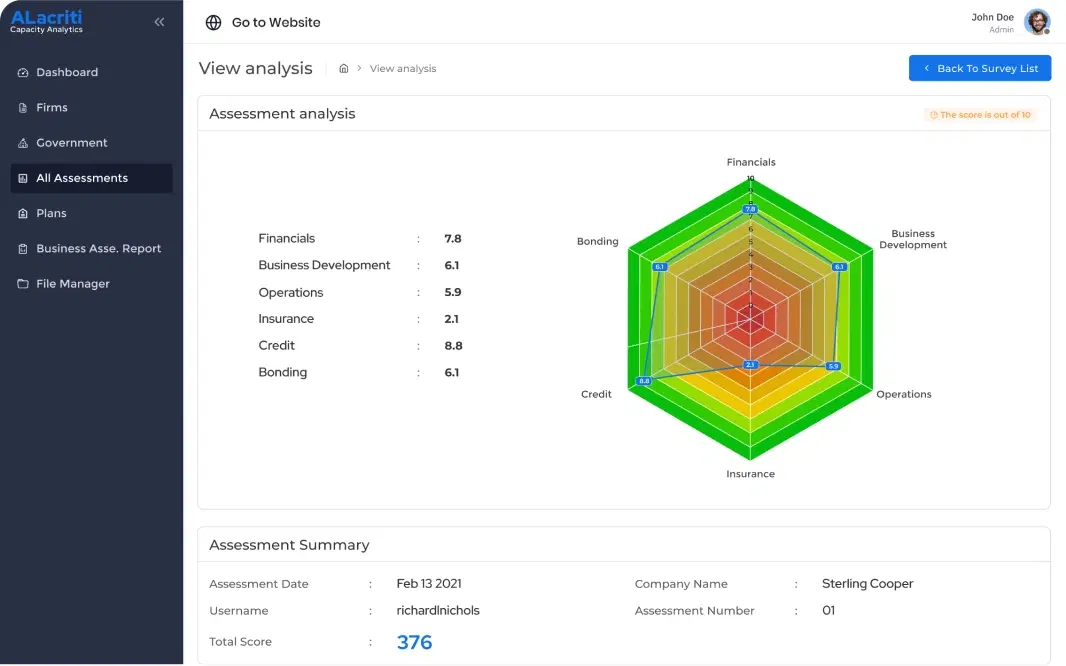Screen dimensions: 1066x666
Task: Follow the Go to Website link
Action: [276, 22]
